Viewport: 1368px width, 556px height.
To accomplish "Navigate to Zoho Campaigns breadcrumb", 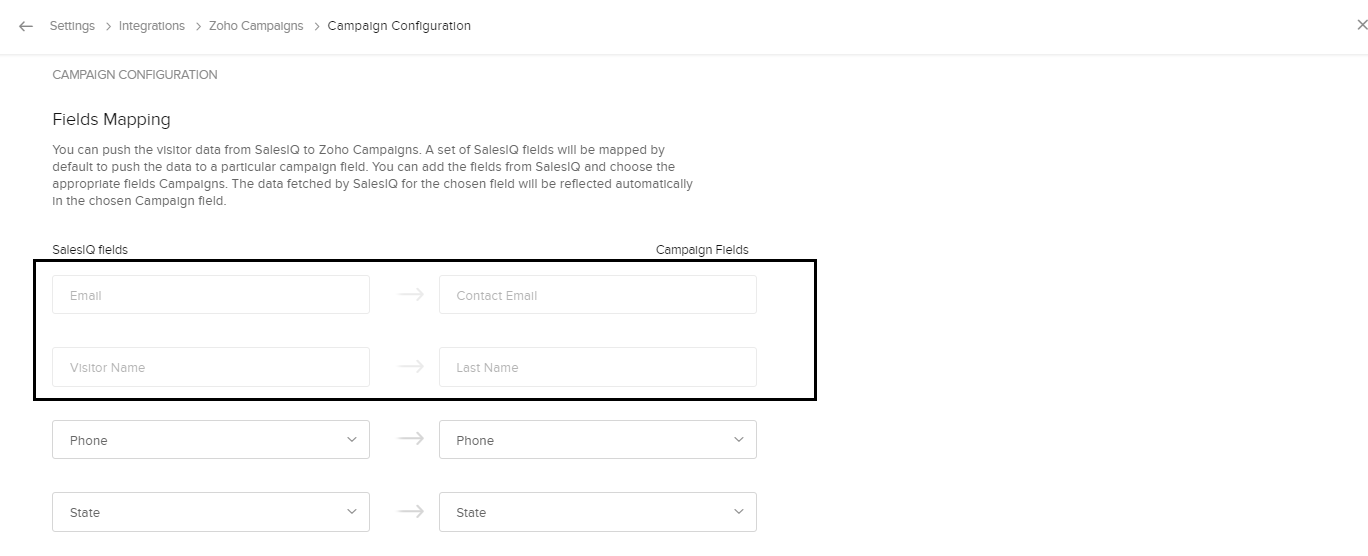I will point(256,26).
